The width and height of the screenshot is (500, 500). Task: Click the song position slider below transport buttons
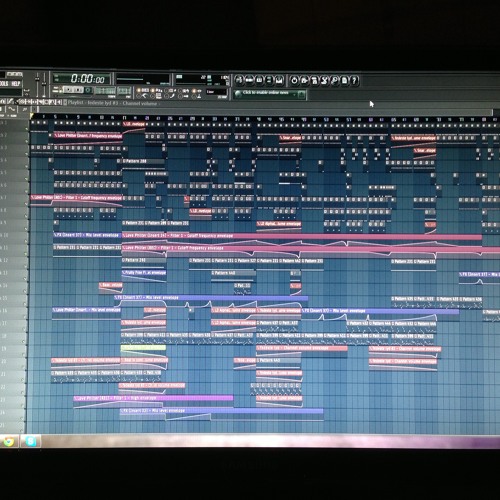click(74, 97)
